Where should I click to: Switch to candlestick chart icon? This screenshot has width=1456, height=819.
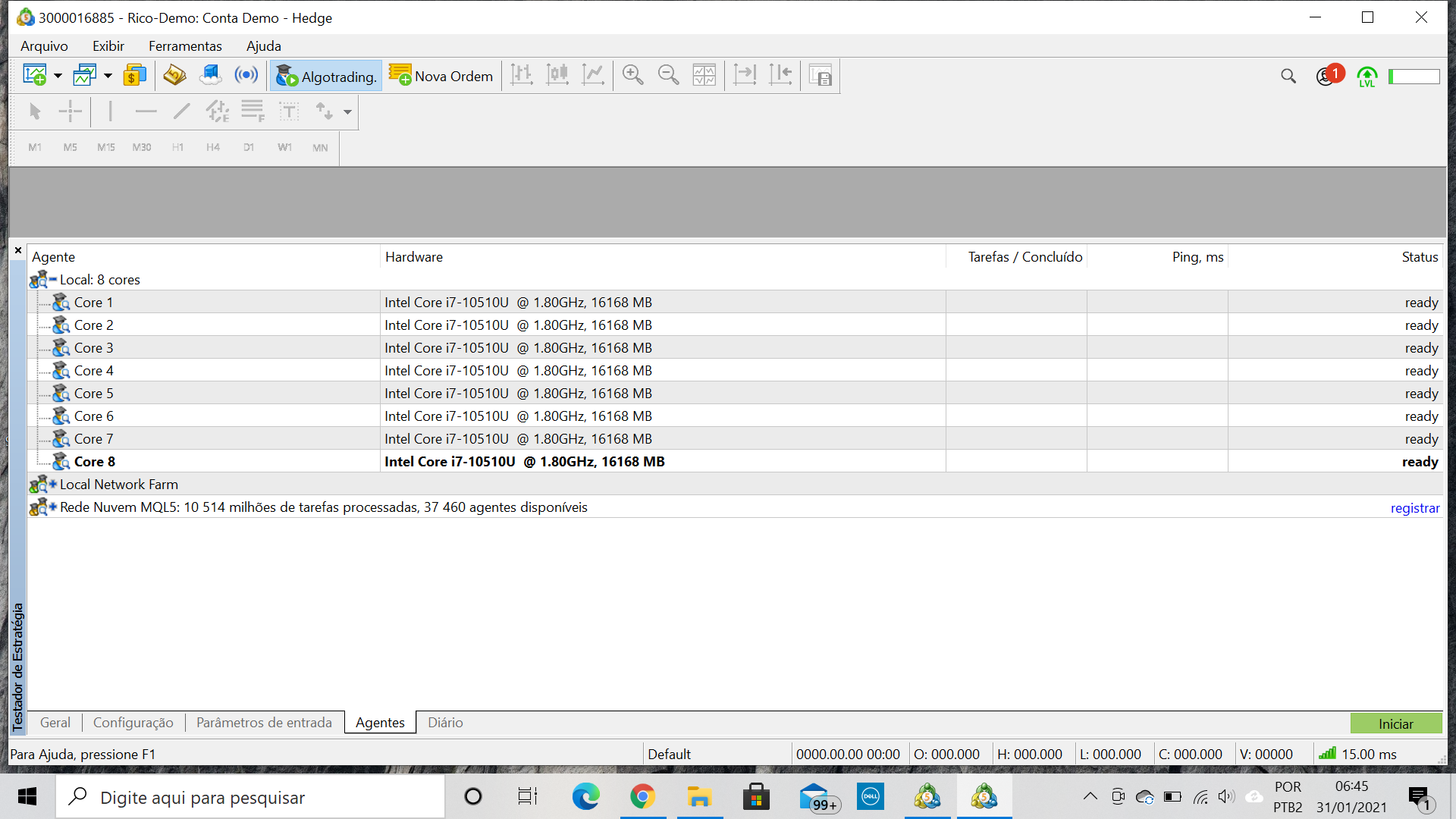[557, 75]
